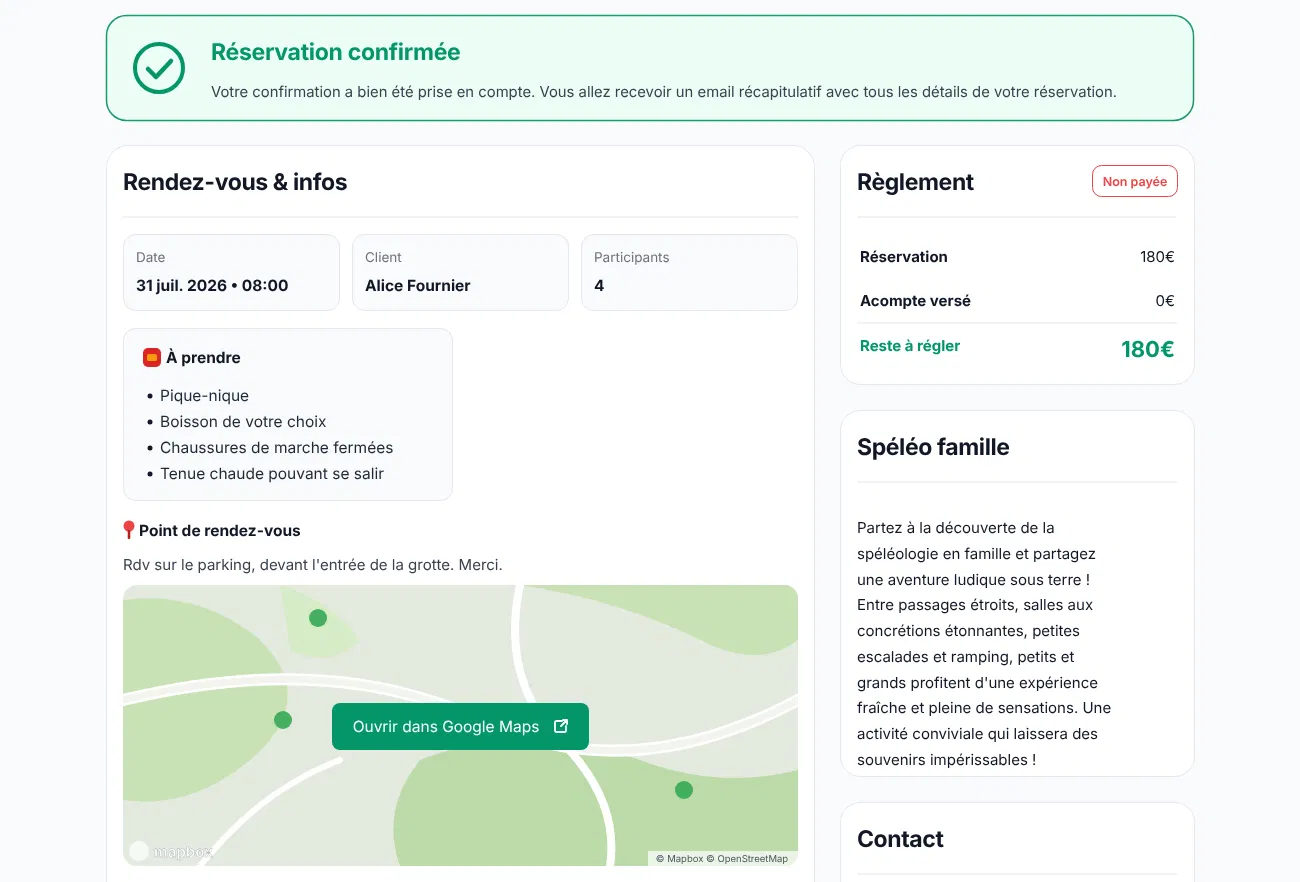Click the Boisson de votre choix item
Viewport: 1300px width, 882px height.
(243, 421)
